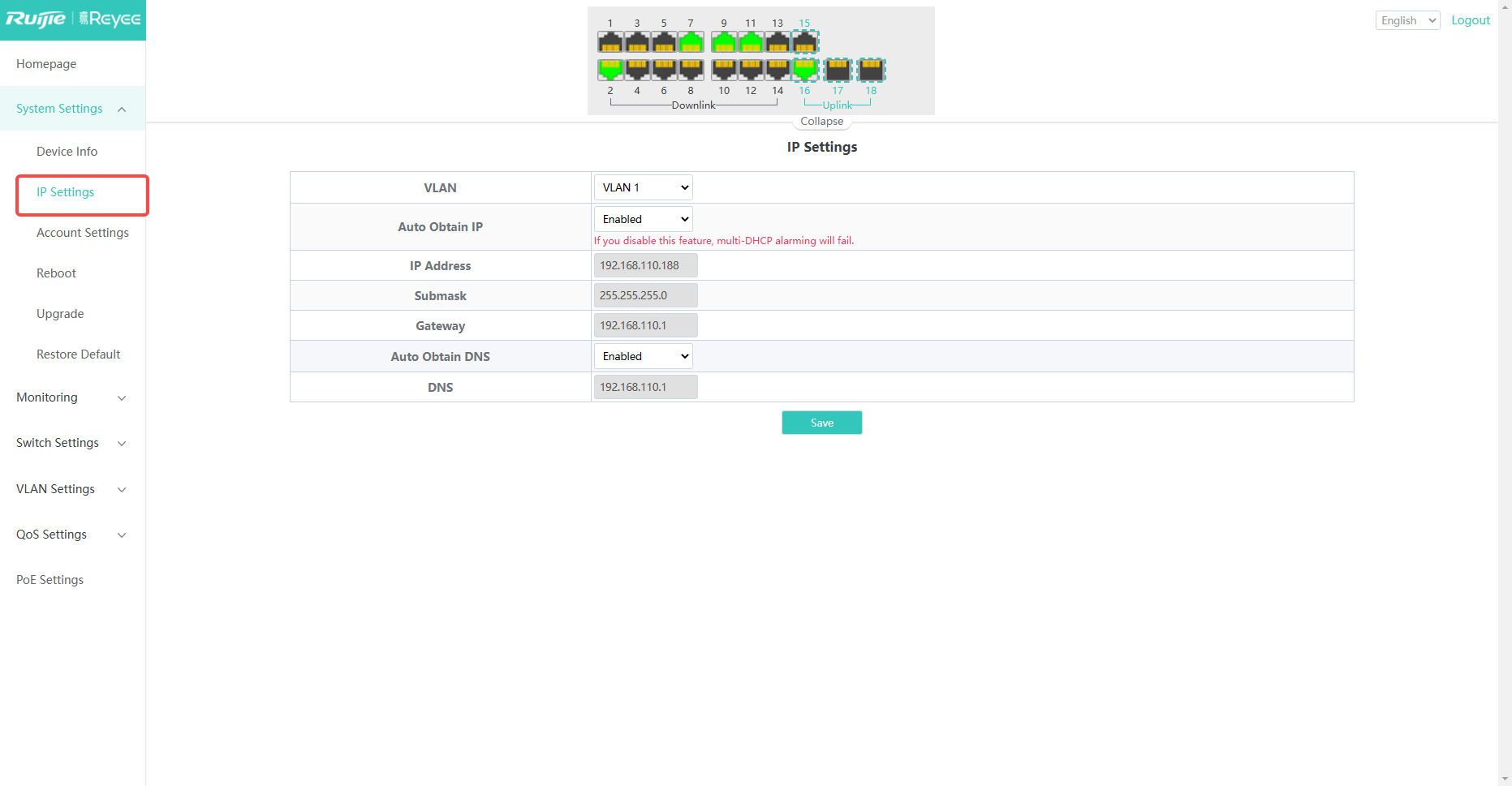
Task: Click the Ruijie Reyee logo
Action: click(x=73, y=19)
